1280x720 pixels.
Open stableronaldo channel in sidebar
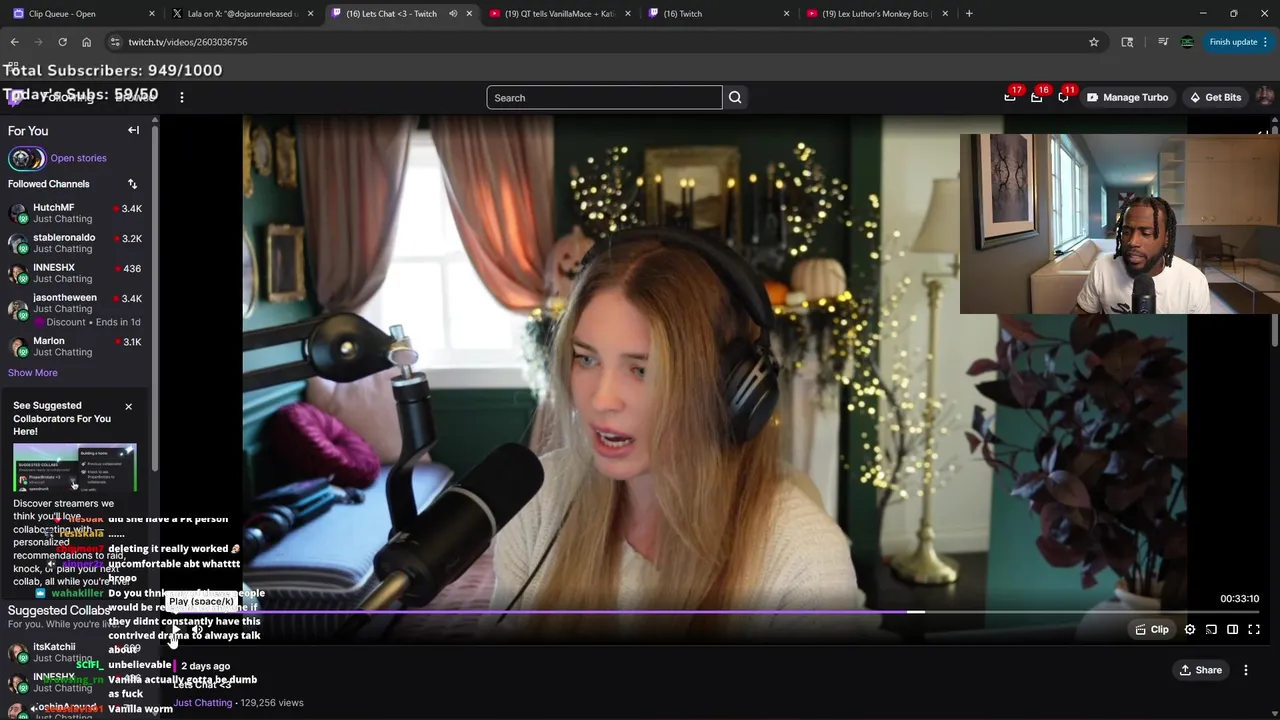coord(75,243)
